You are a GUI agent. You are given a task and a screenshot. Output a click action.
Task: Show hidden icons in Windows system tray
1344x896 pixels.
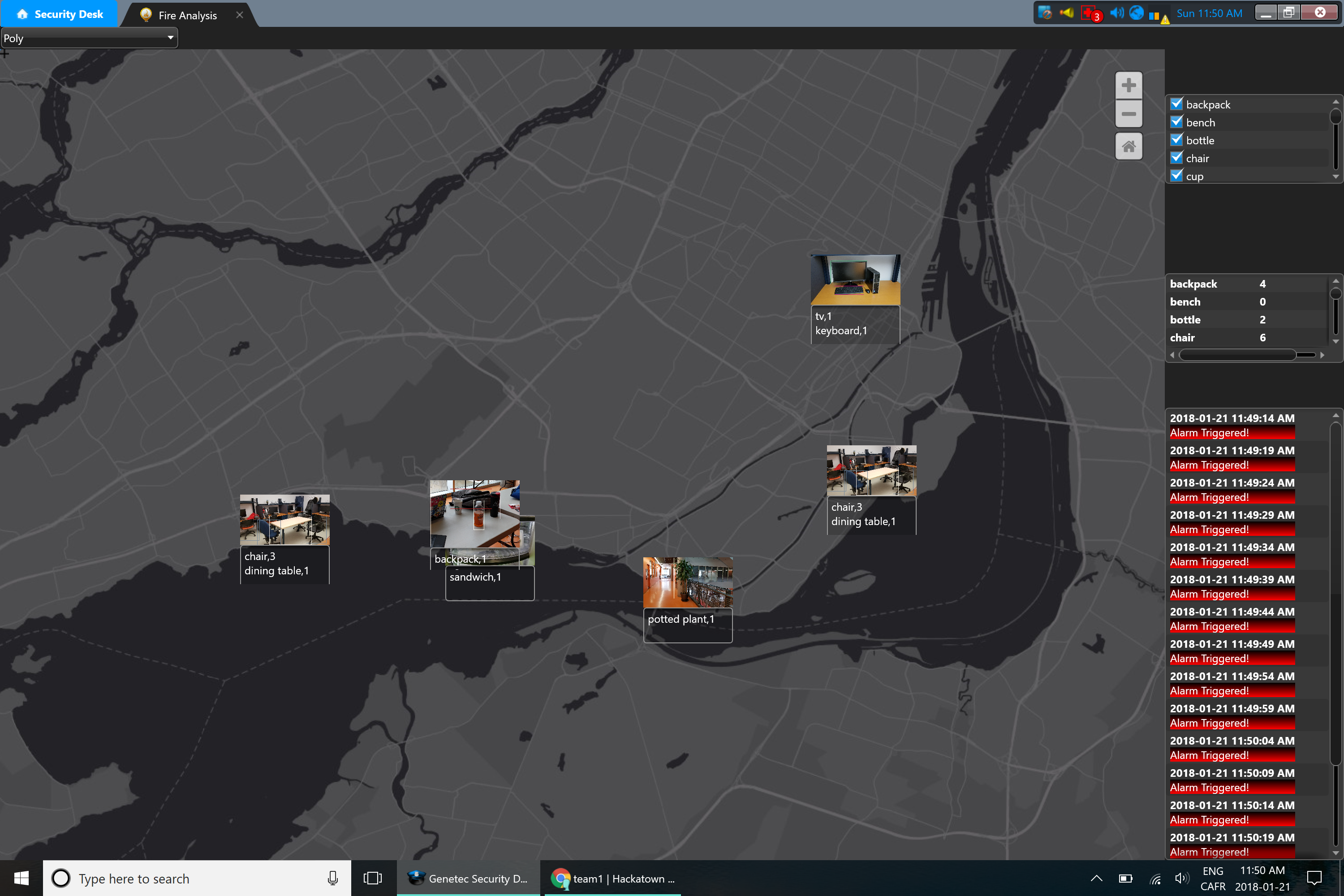tap(1096, 878)
